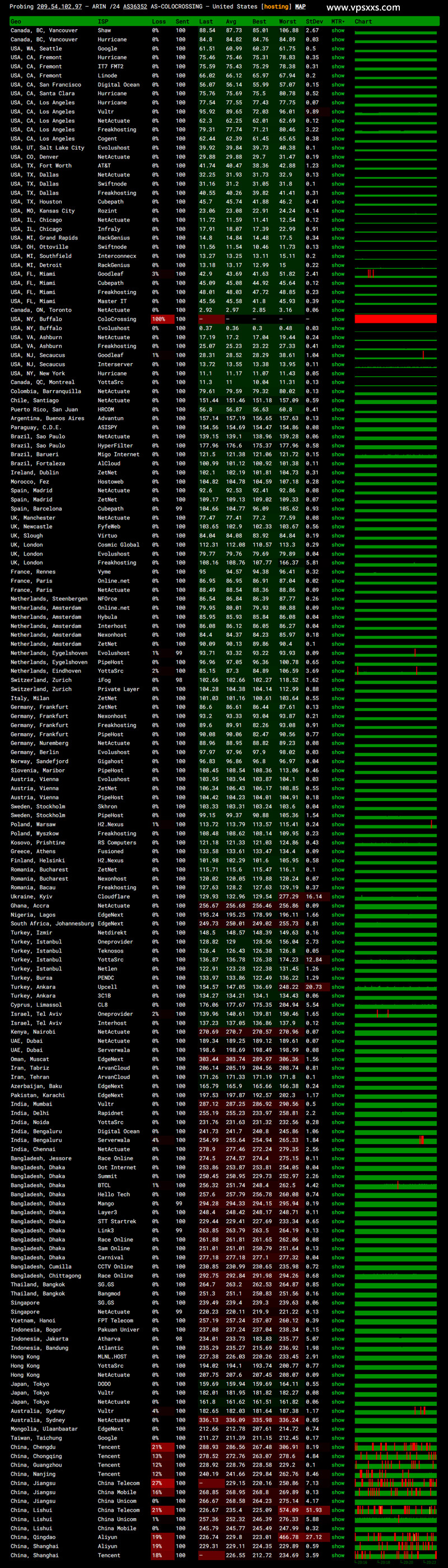Click the MTR column header
This screenshot has height=1568, width=448.
337,21
